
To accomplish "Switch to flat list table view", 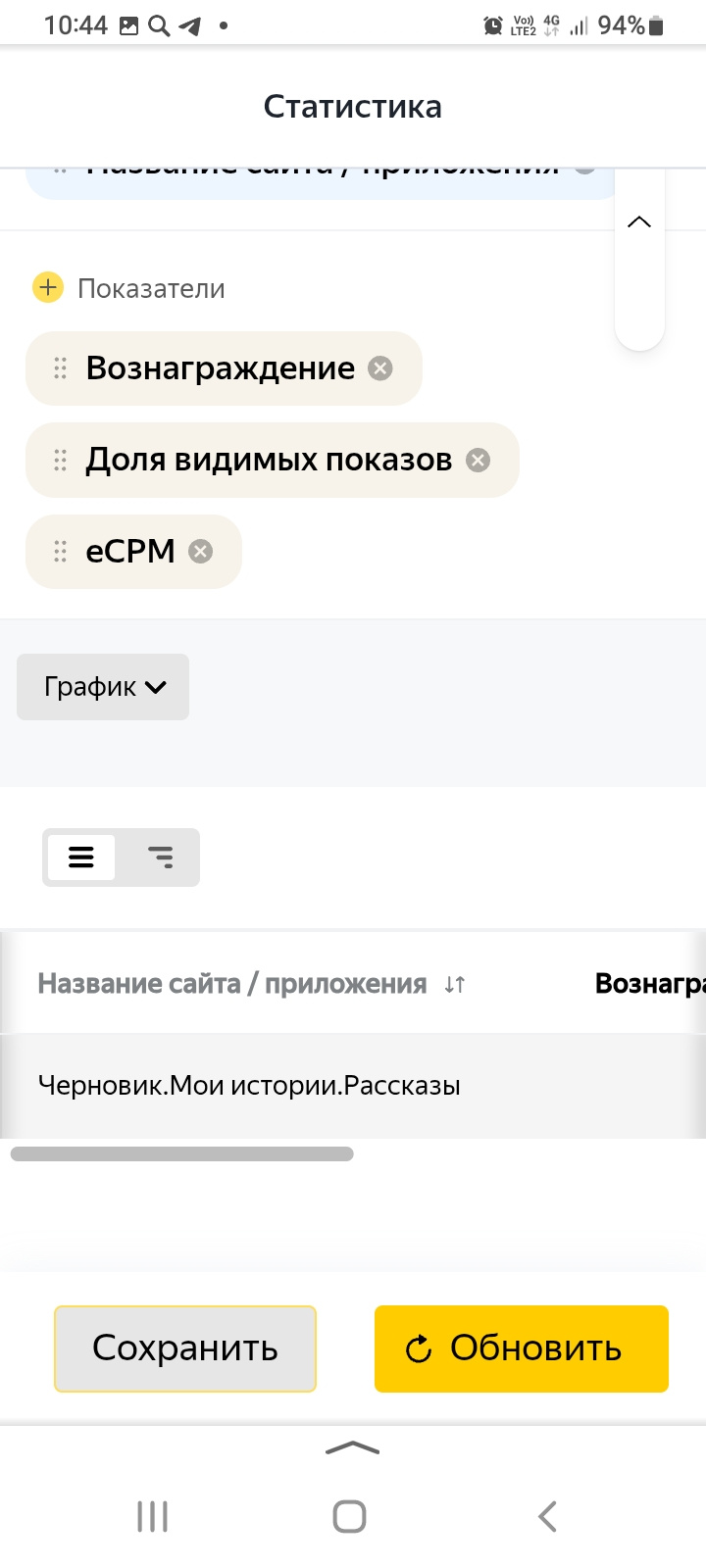I will point(81,857).
